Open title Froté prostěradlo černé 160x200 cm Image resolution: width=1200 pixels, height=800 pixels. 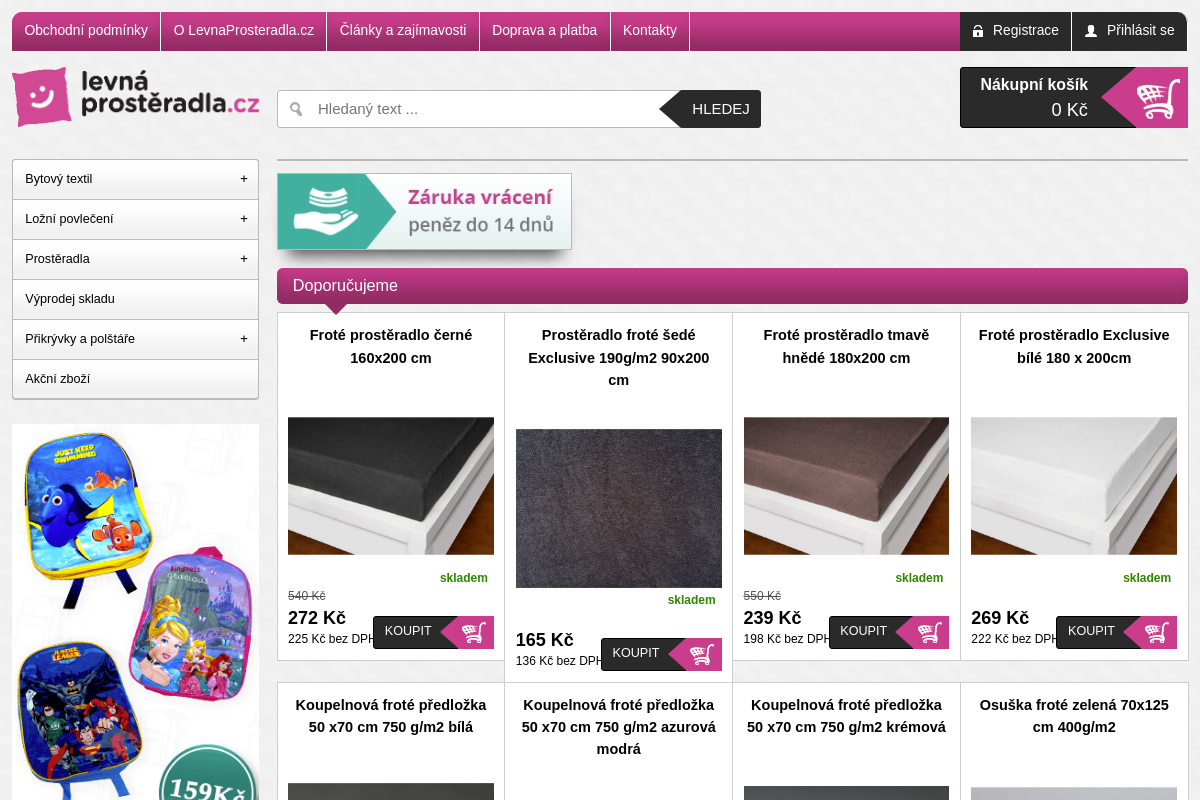coord(391,346)
